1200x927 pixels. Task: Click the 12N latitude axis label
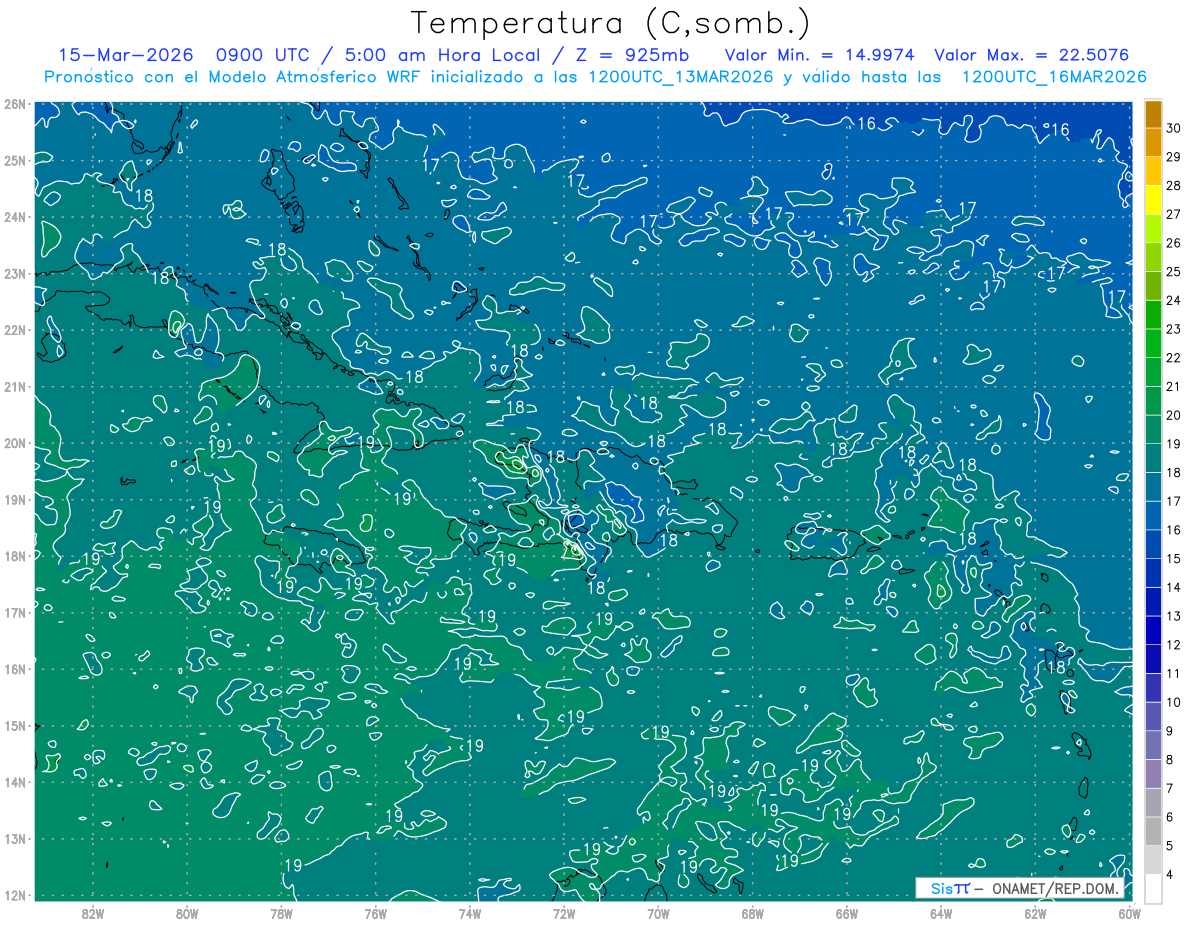tap(14, 895)
